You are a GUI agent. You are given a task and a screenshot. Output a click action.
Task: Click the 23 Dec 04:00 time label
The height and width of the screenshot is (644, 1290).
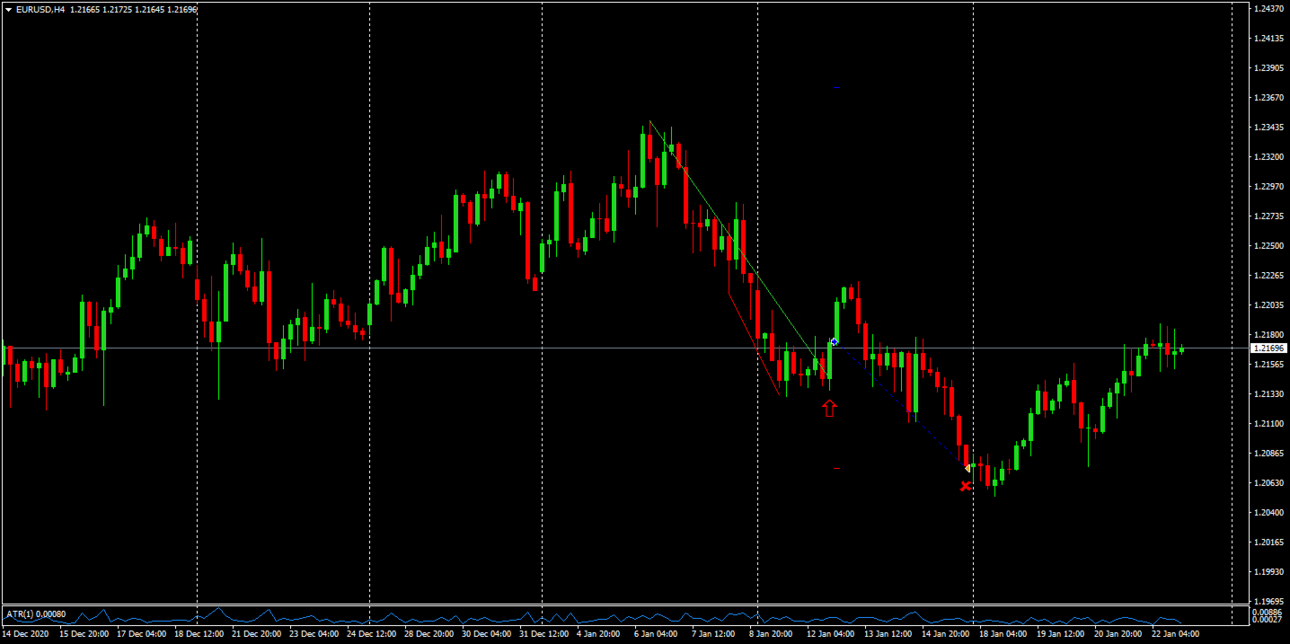tap(314, 634)
